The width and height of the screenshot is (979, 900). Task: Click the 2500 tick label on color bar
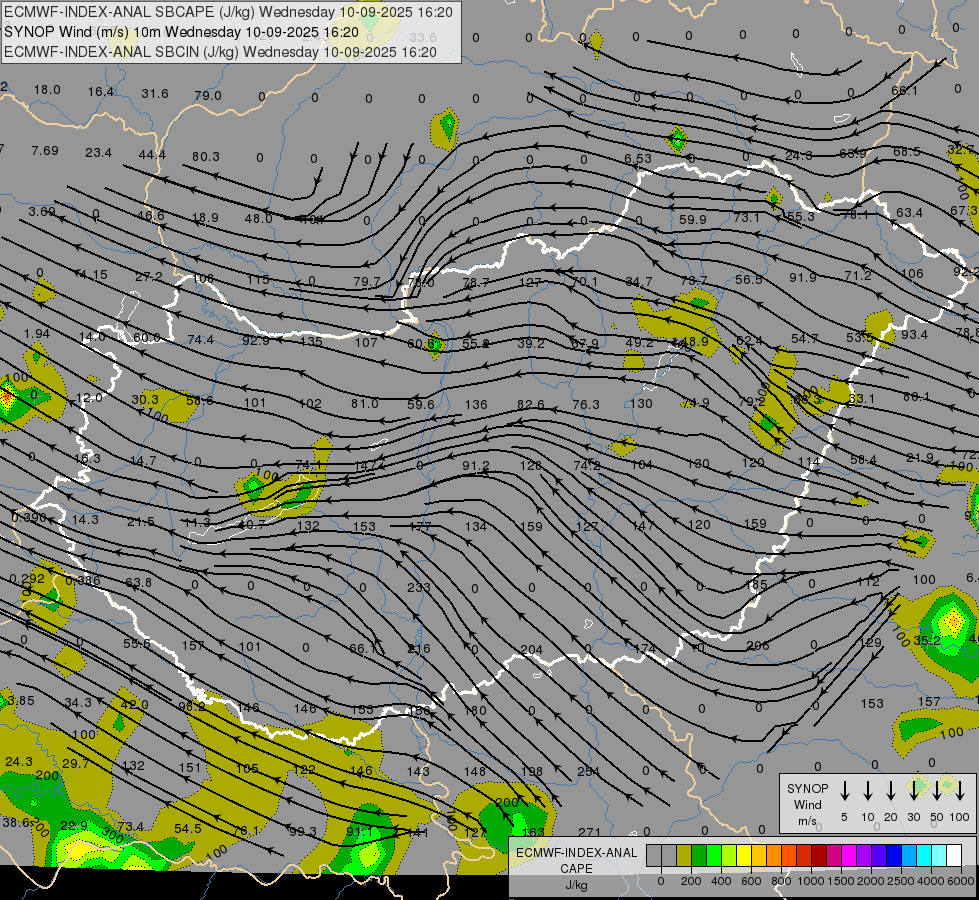click(x=900, y=881)
